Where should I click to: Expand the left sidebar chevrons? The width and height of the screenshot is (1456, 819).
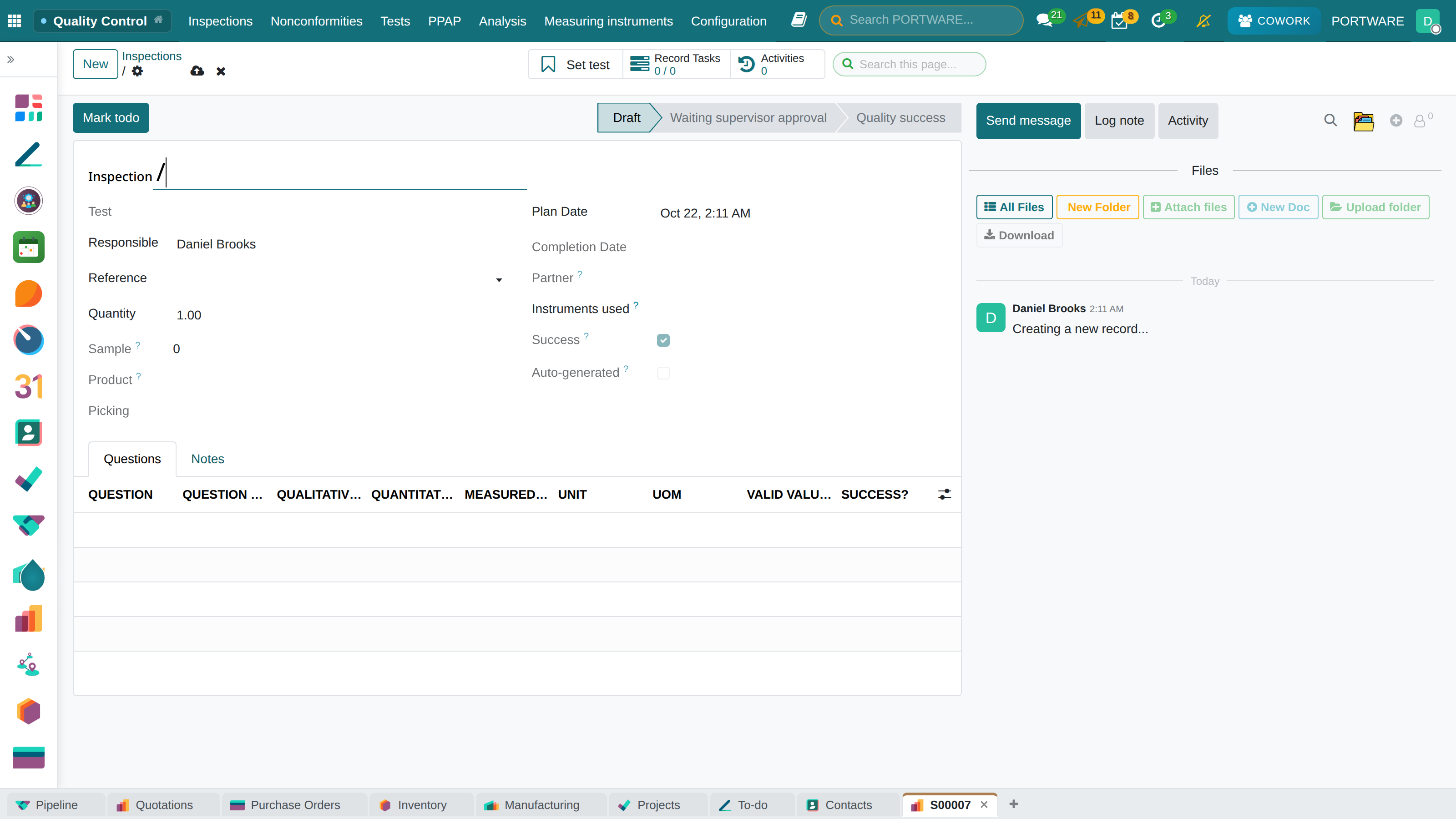[x=11, y=59]
